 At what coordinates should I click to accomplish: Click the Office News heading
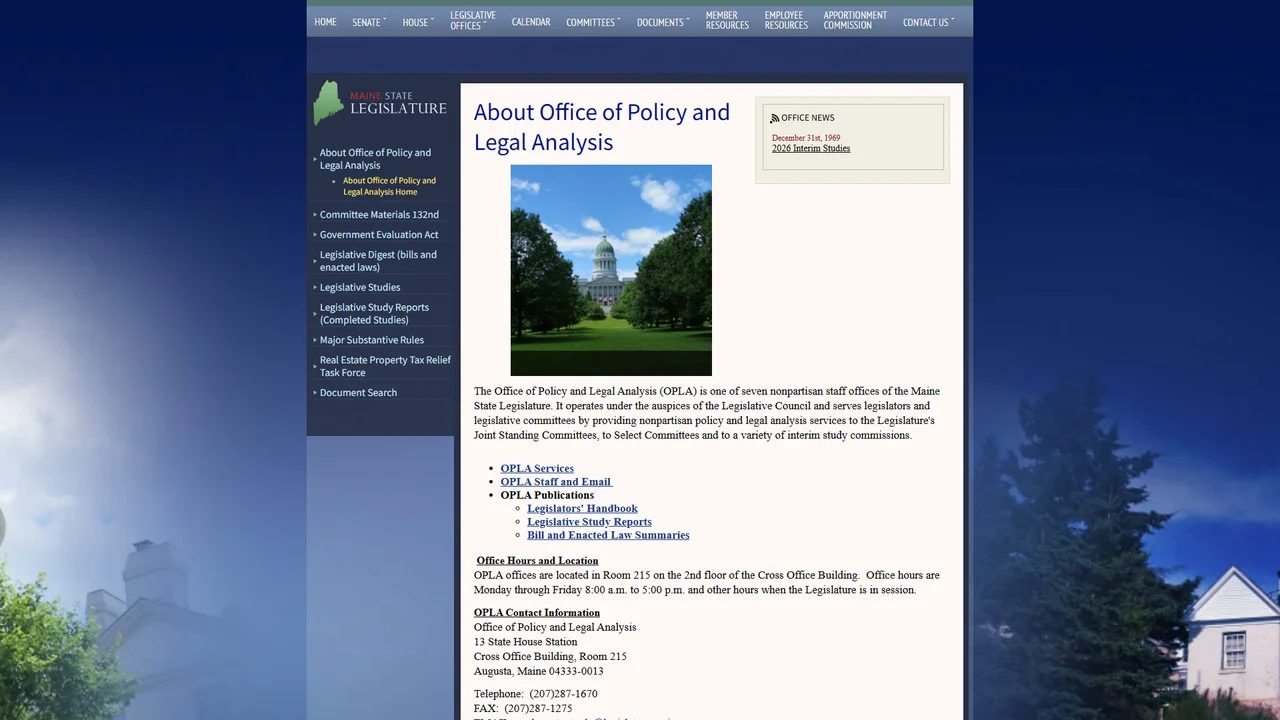[807, 118]
